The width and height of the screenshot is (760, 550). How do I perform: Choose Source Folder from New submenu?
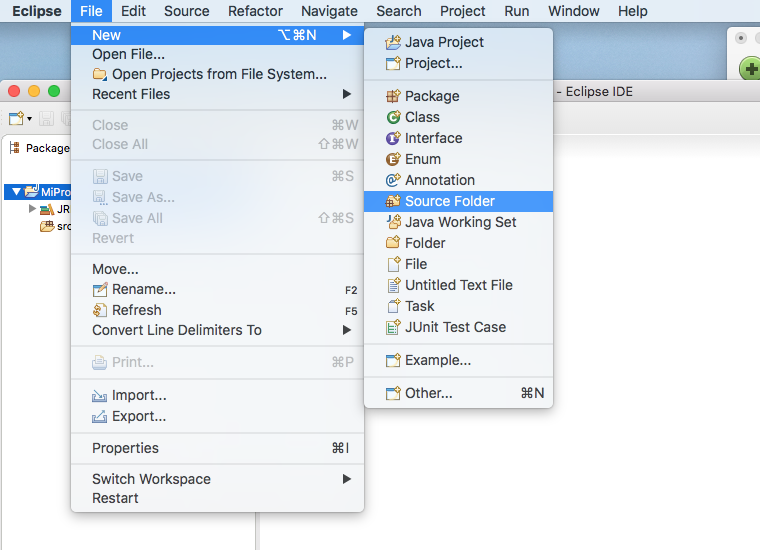coord(449,201)
